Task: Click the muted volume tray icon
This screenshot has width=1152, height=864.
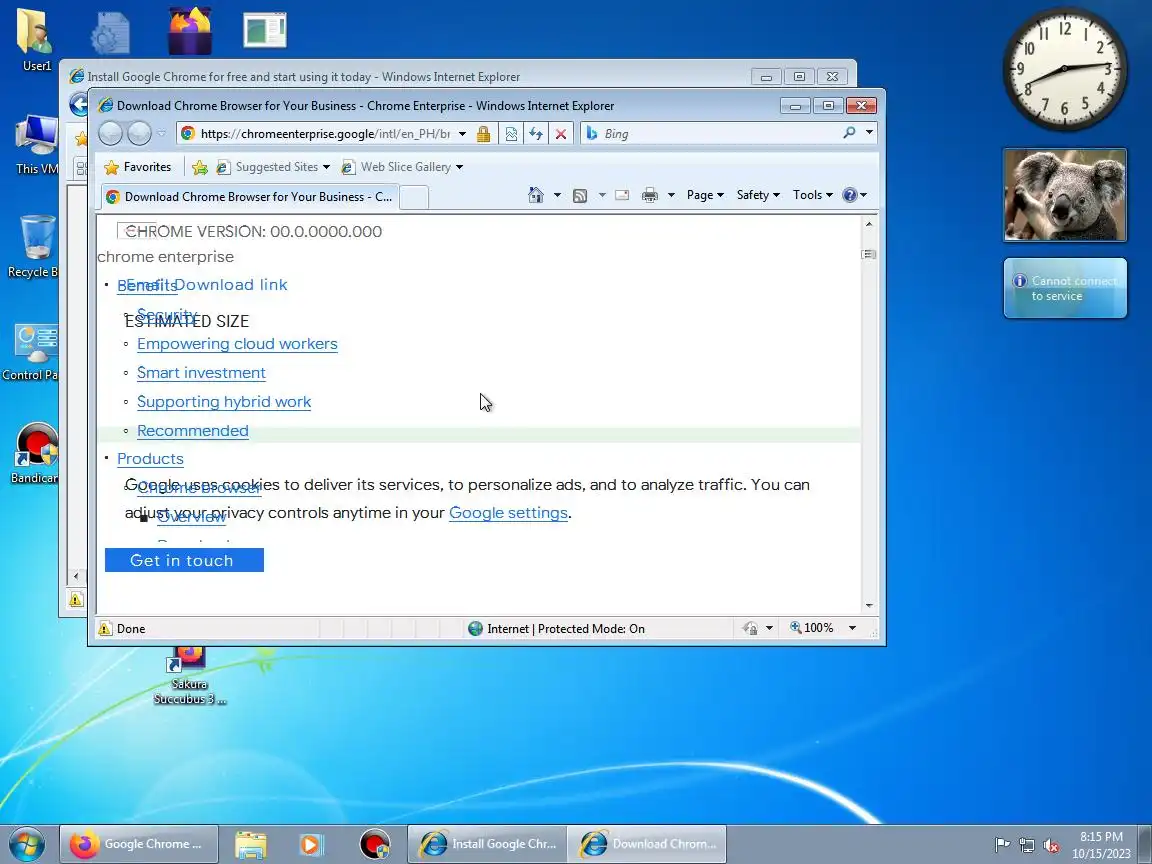Action: click(1051, 846)
